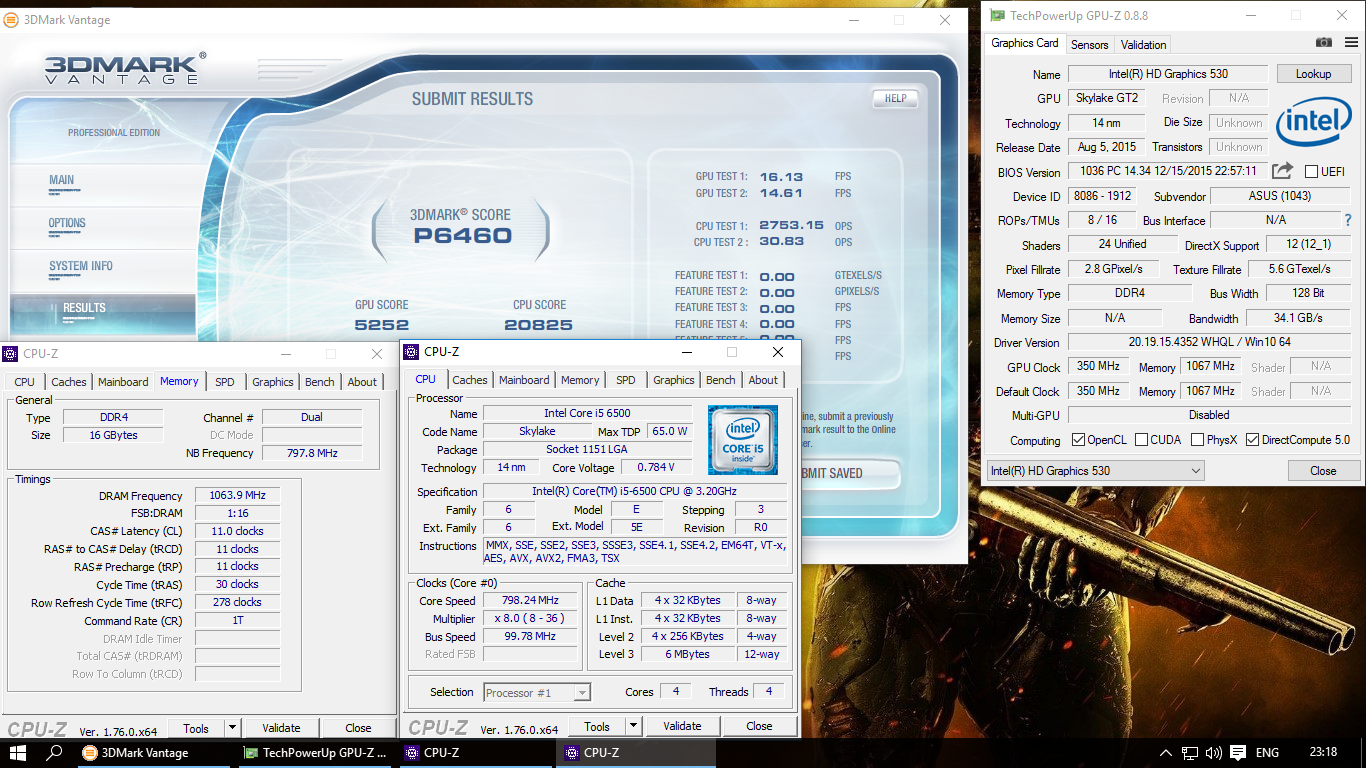
Task: Click the taskbar clock 23:18
Action: click(x=1323, y=753)
